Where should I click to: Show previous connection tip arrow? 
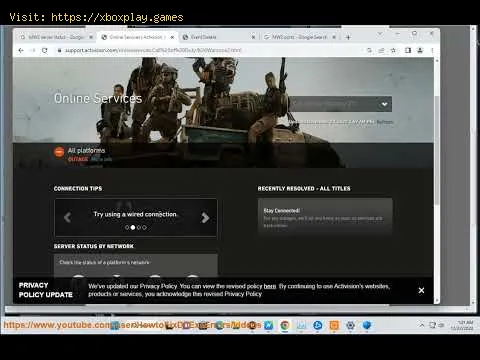(68, 218)
